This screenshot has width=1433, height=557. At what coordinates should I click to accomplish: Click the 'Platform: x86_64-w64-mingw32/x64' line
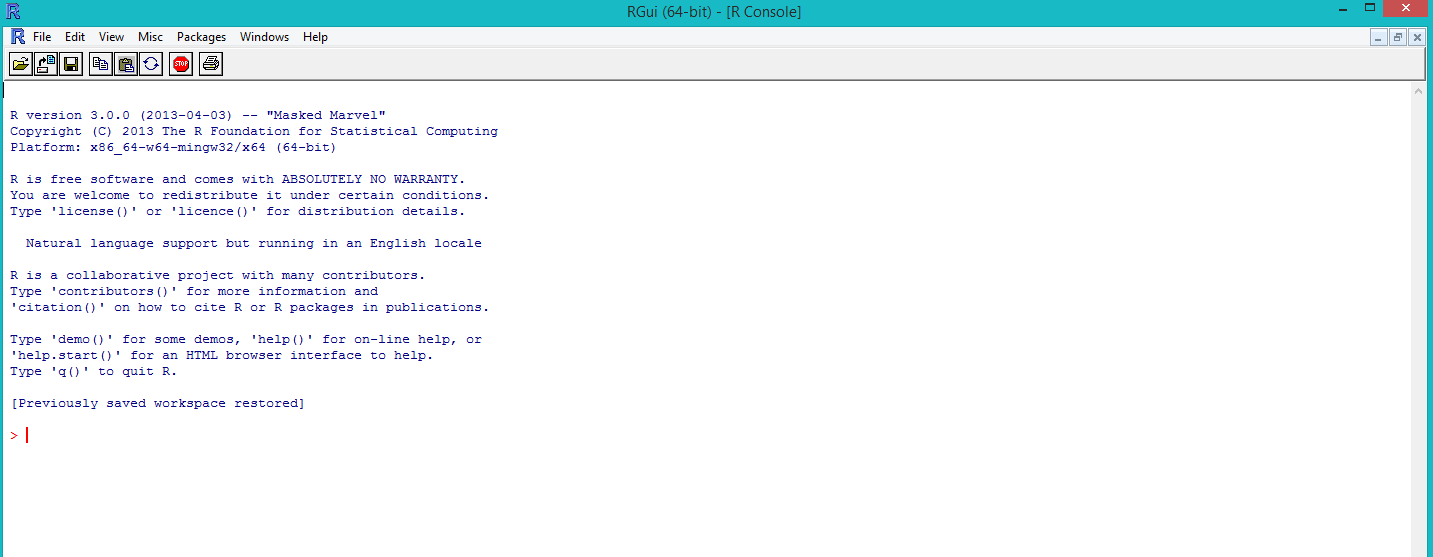(x=173, y=147)
